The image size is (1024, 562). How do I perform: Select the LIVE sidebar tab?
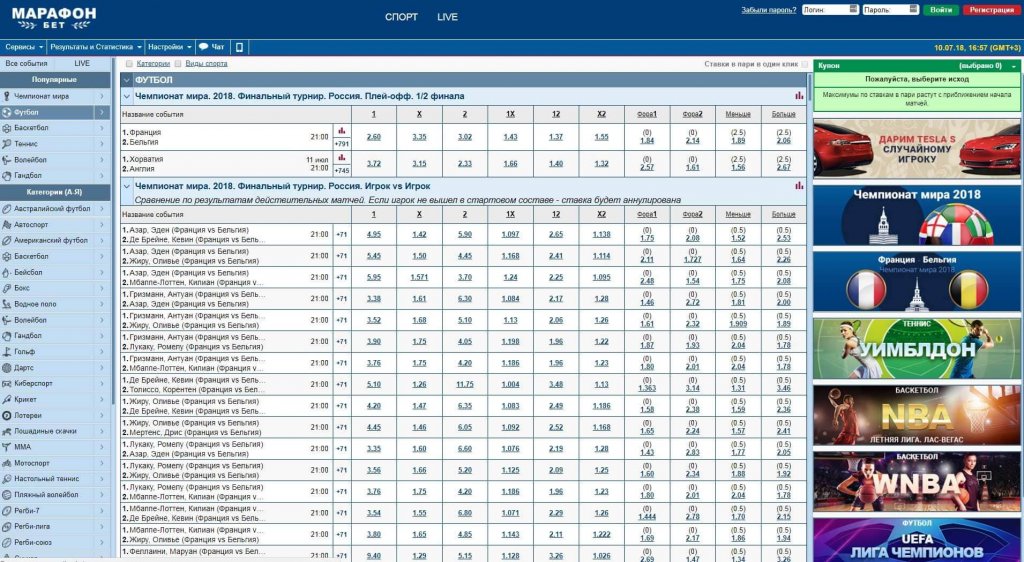coord(82,63)
